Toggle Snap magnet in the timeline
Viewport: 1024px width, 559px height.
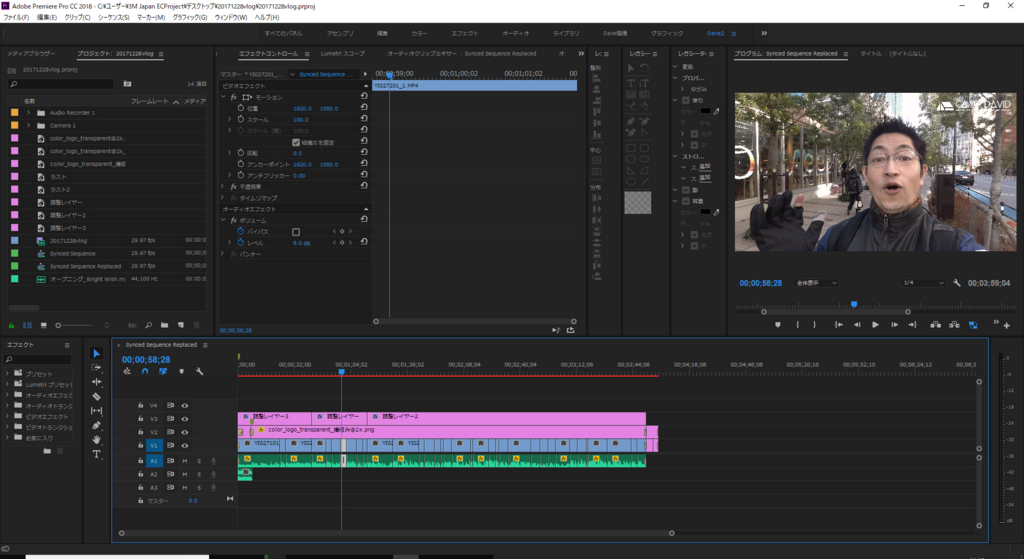click(145, 372)
